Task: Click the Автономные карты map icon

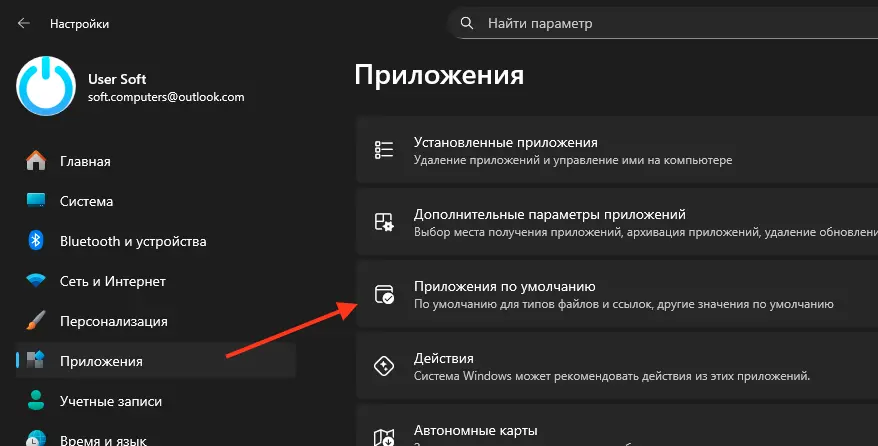Action: 384,438
